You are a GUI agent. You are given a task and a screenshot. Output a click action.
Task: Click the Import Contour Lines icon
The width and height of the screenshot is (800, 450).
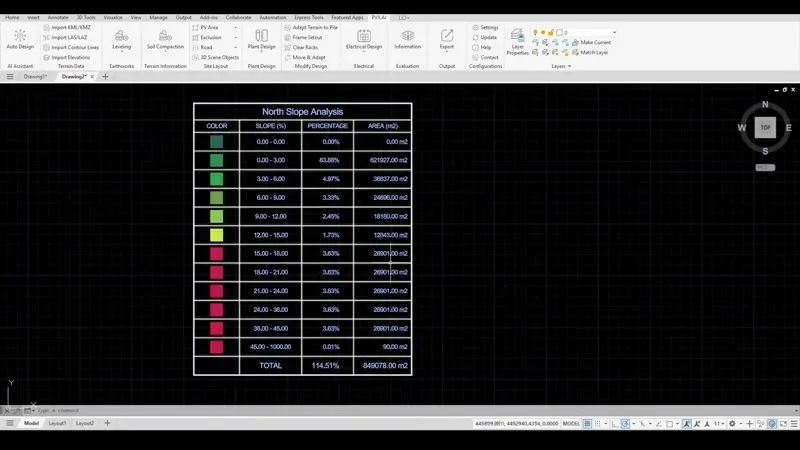coord(46,47)
